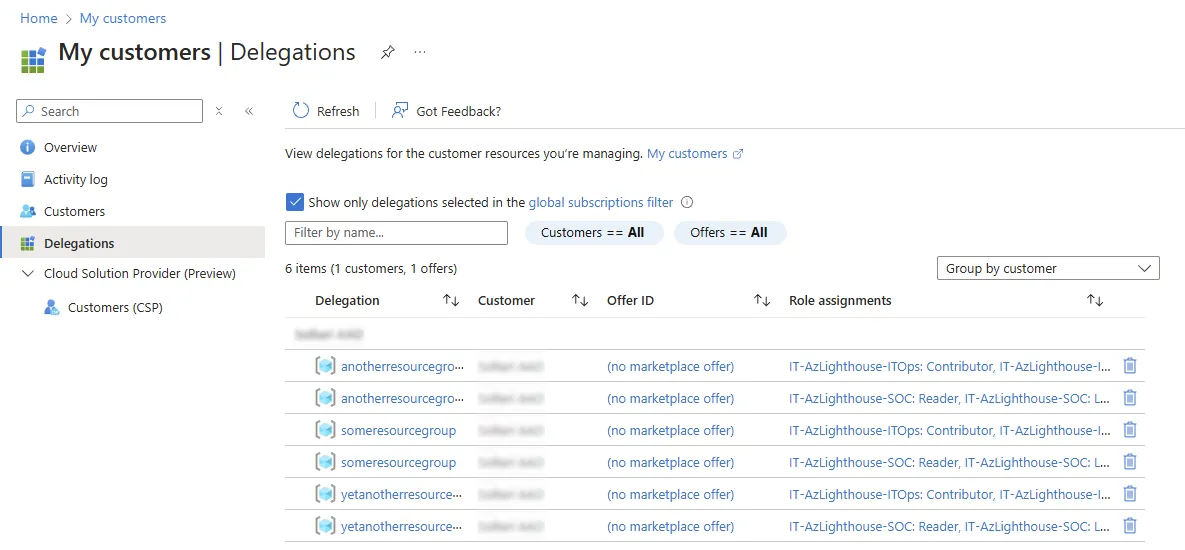Open role assignments for anotherresourcegro SOC Reader row

(950, 398)
